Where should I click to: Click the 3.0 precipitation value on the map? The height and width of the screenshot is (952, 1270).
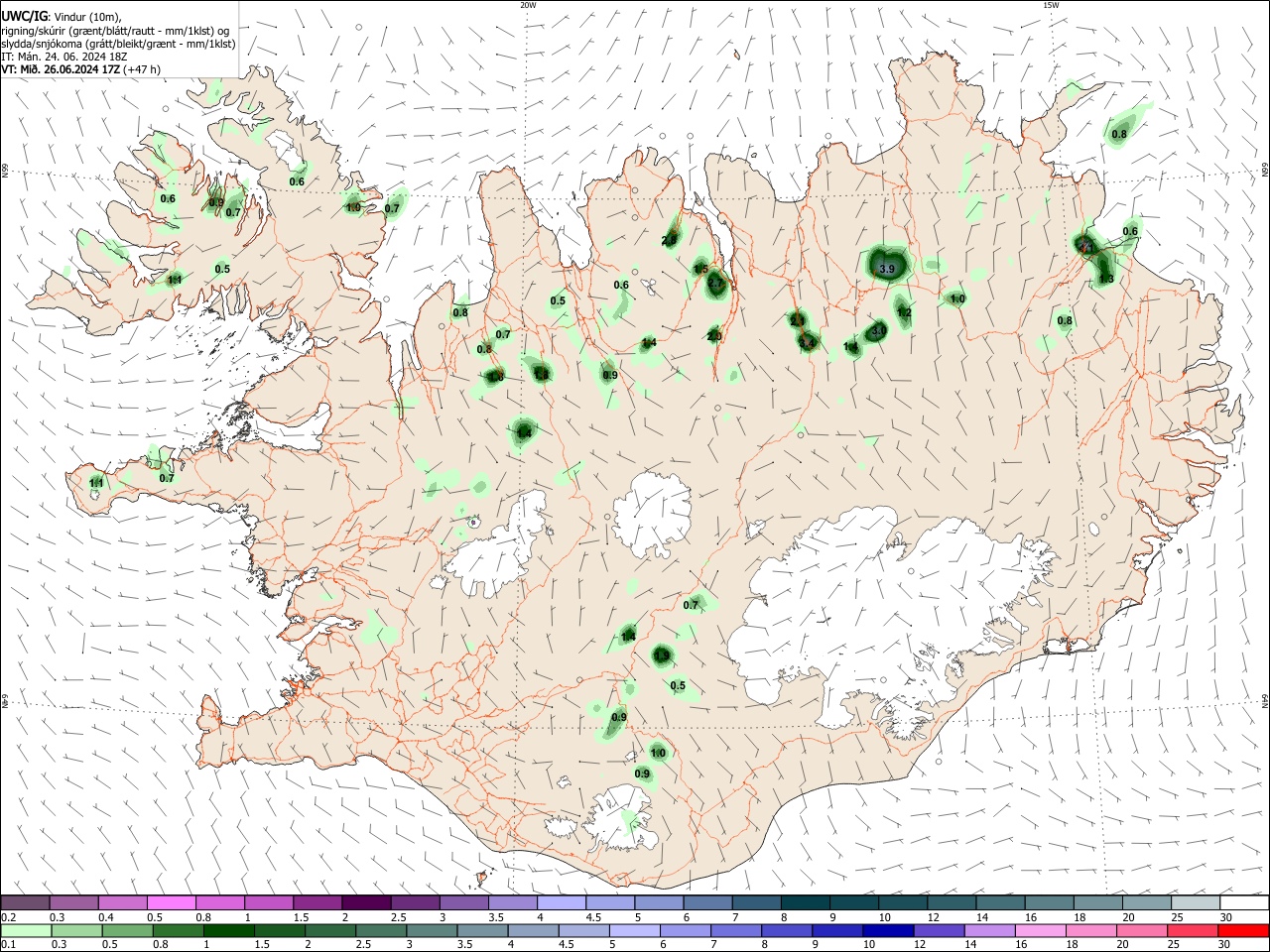coord(878,330)
